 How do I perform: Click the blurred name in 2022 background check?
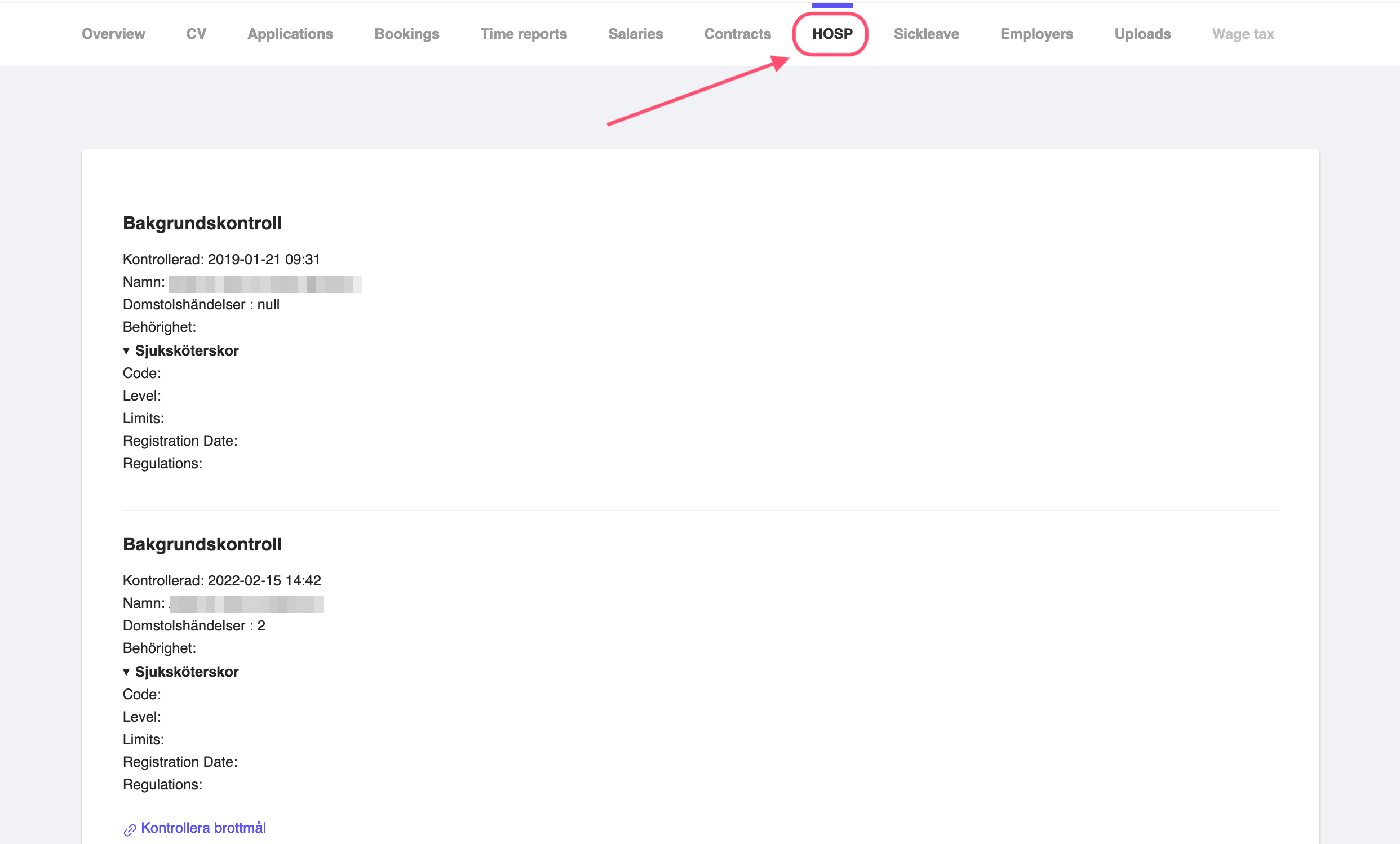point(246,604)
